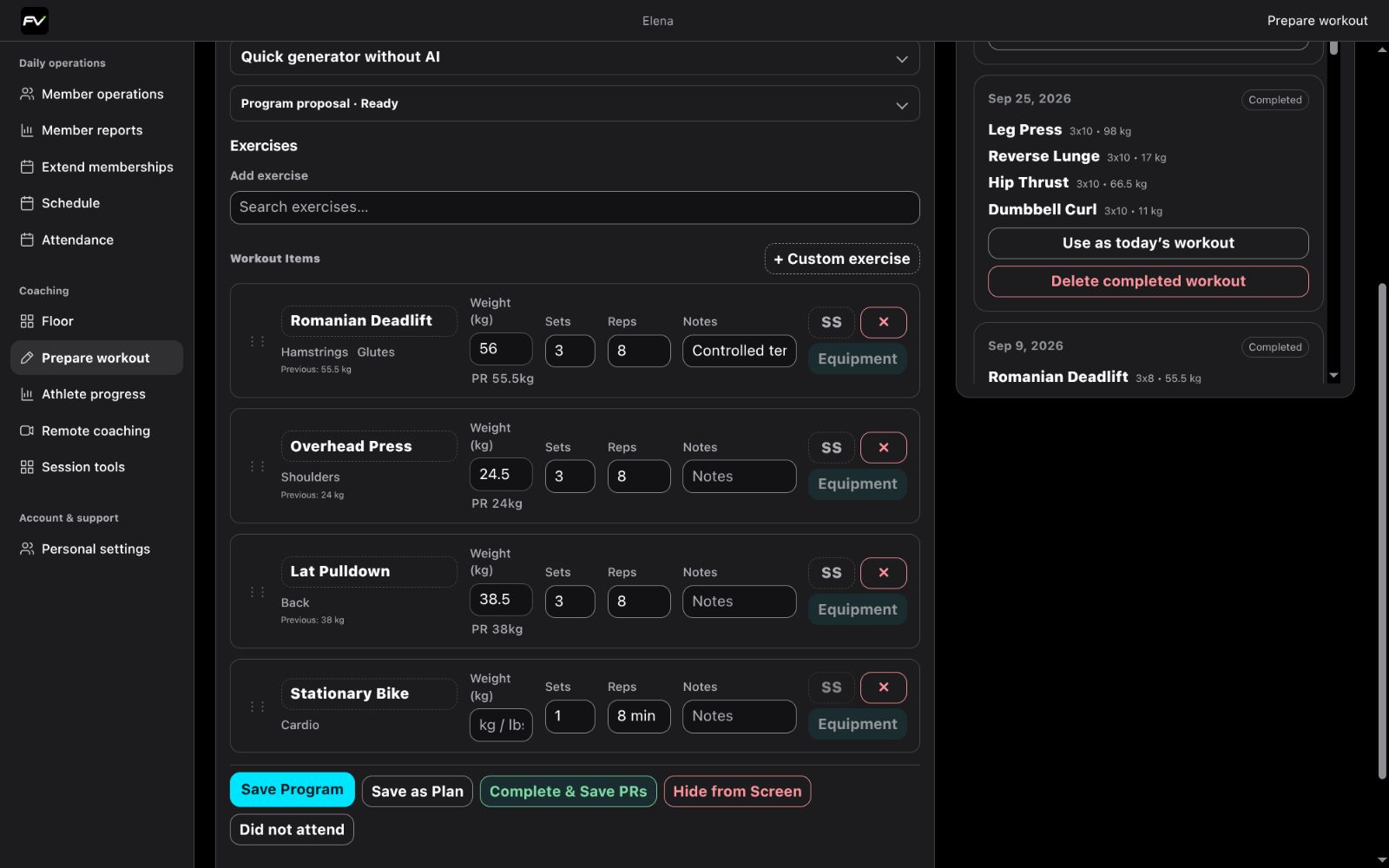Click the Personal settings user icon
Viewport: 1389px width, 868px height.
tap(27, 549)
